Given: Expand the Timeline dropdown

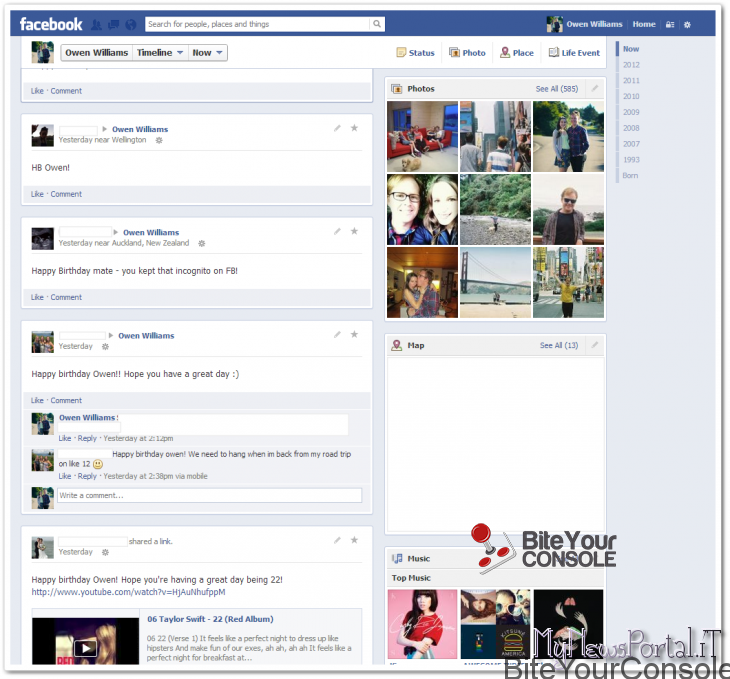Looking at the screenshot, I should pyautogui.click(x=160, y=53).
